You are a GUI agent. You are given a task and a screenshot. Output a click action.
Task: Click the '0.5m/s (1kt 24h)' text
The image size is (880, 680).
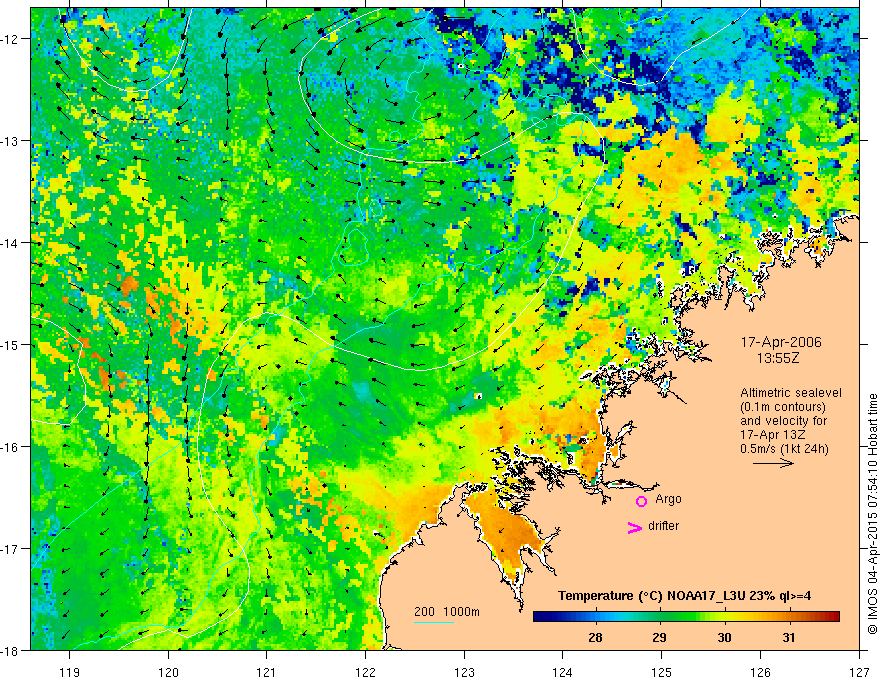point(785,449)
